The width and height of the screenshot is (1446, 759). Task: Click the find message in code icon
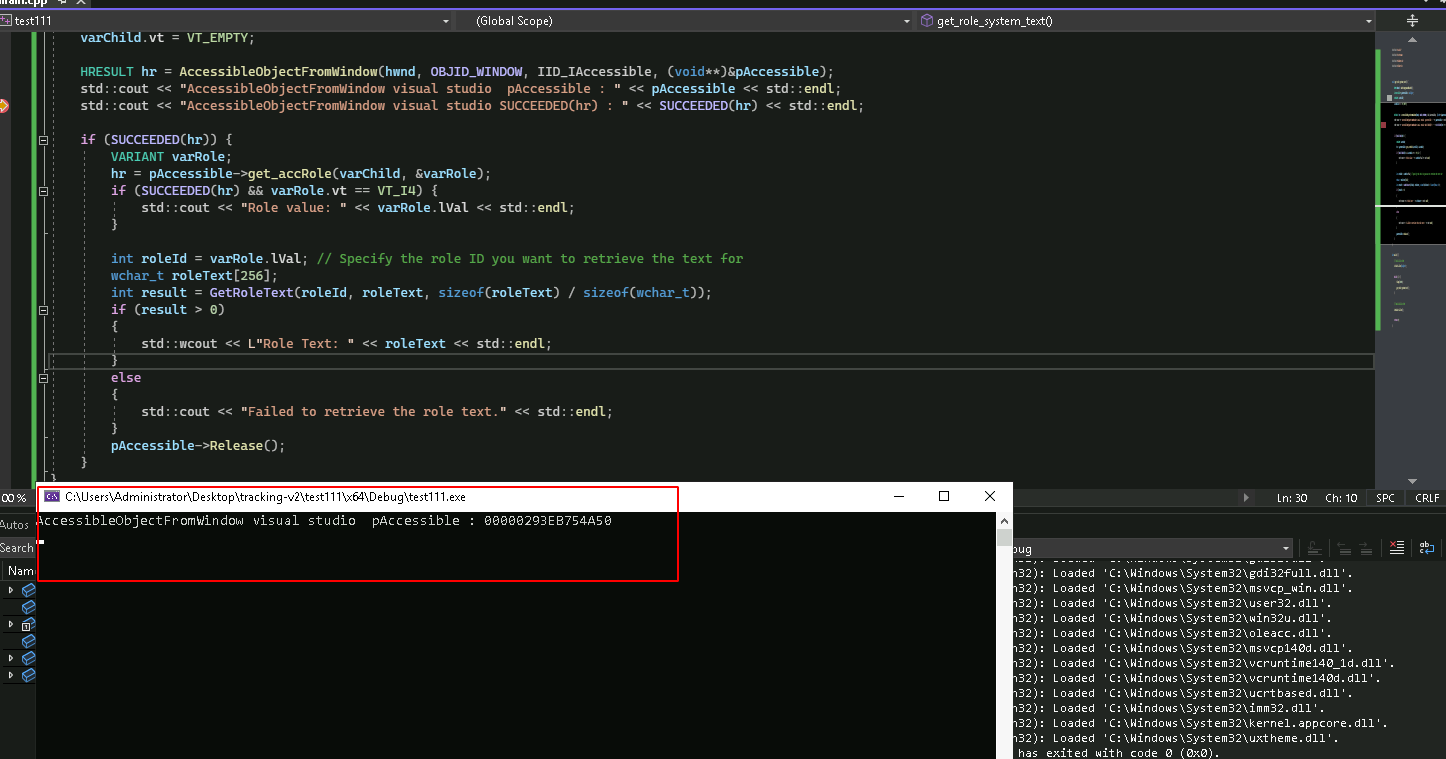click(x=1317, y=548)
